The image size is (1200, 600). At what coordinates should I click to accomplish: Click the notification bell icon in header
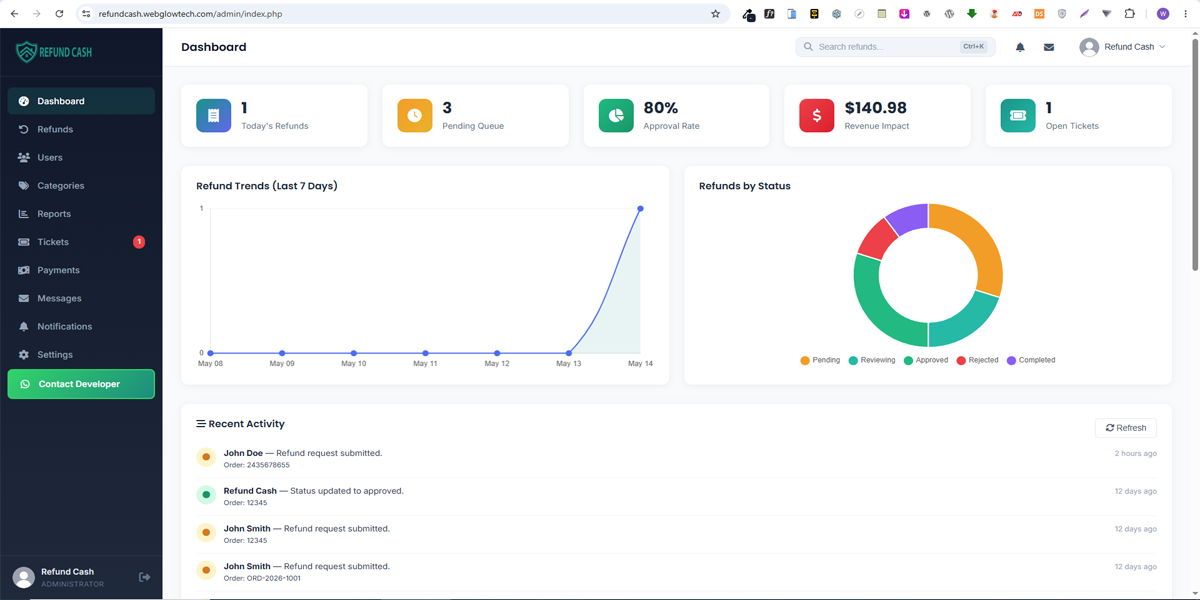point(1020,47)
